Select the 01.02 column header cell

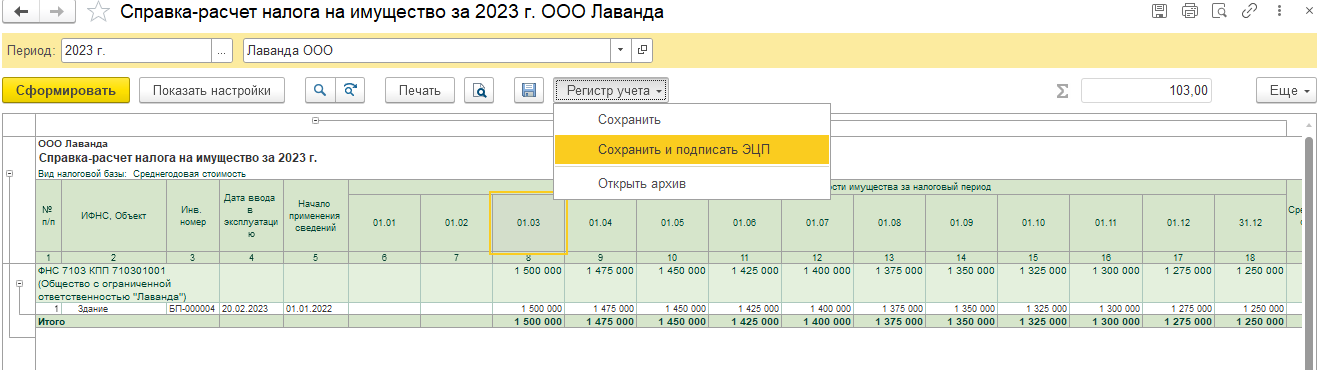[x=456, y=222]
